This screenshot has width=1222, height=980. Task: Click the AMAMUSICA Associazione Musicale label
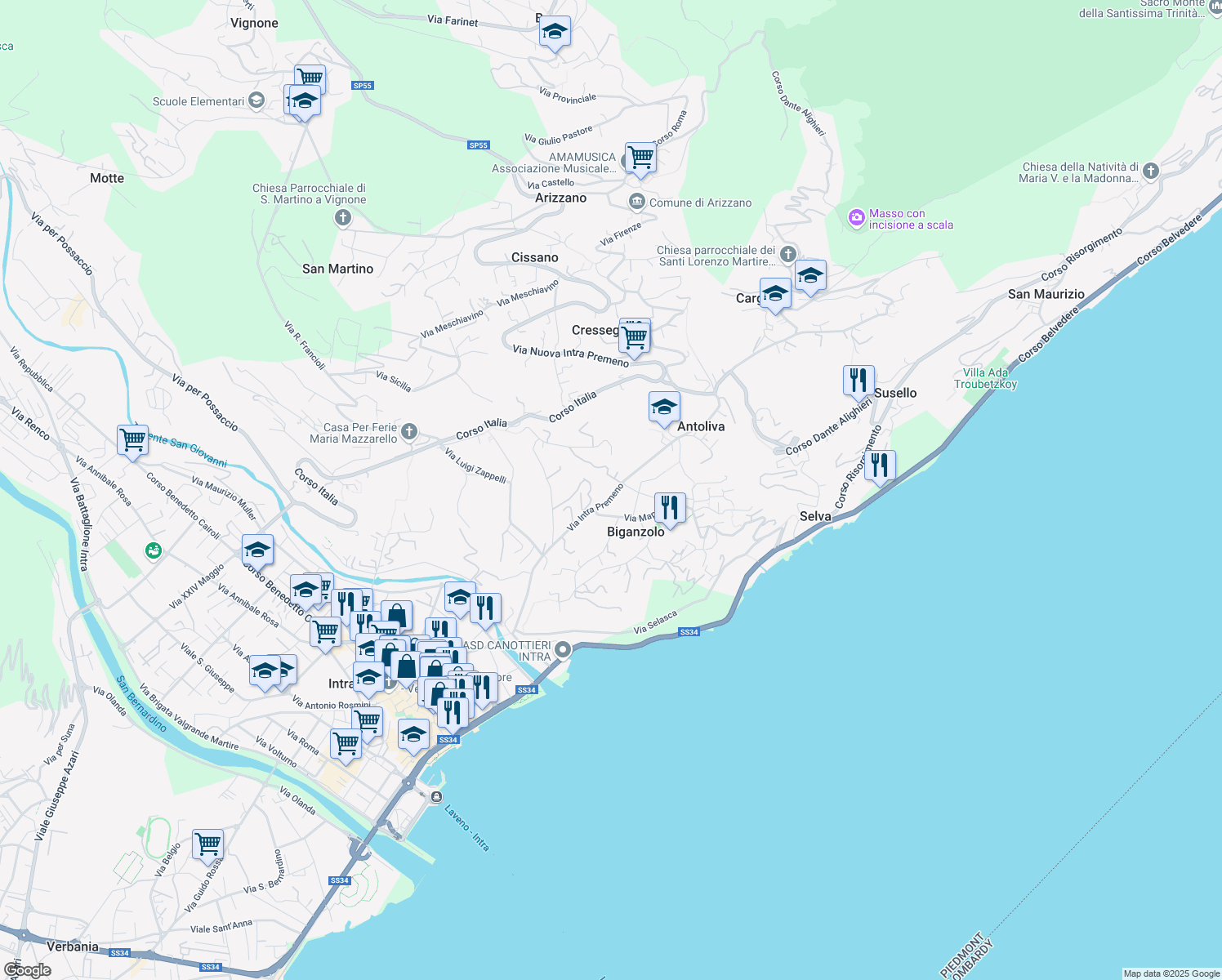[553, 163]
